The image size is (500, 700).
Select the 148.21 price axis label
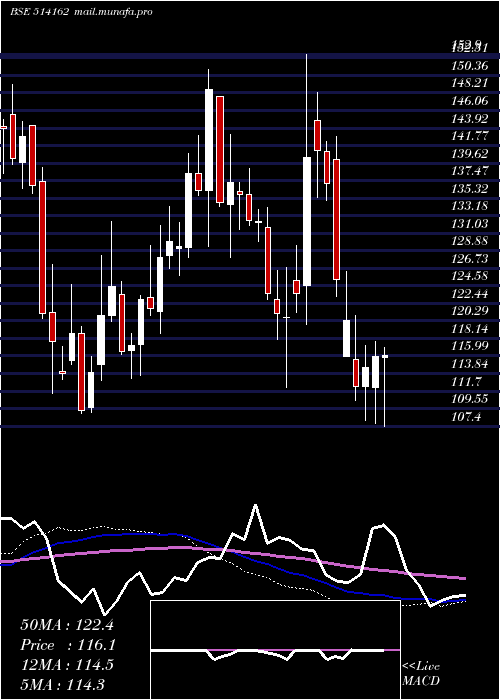(469, 83)
